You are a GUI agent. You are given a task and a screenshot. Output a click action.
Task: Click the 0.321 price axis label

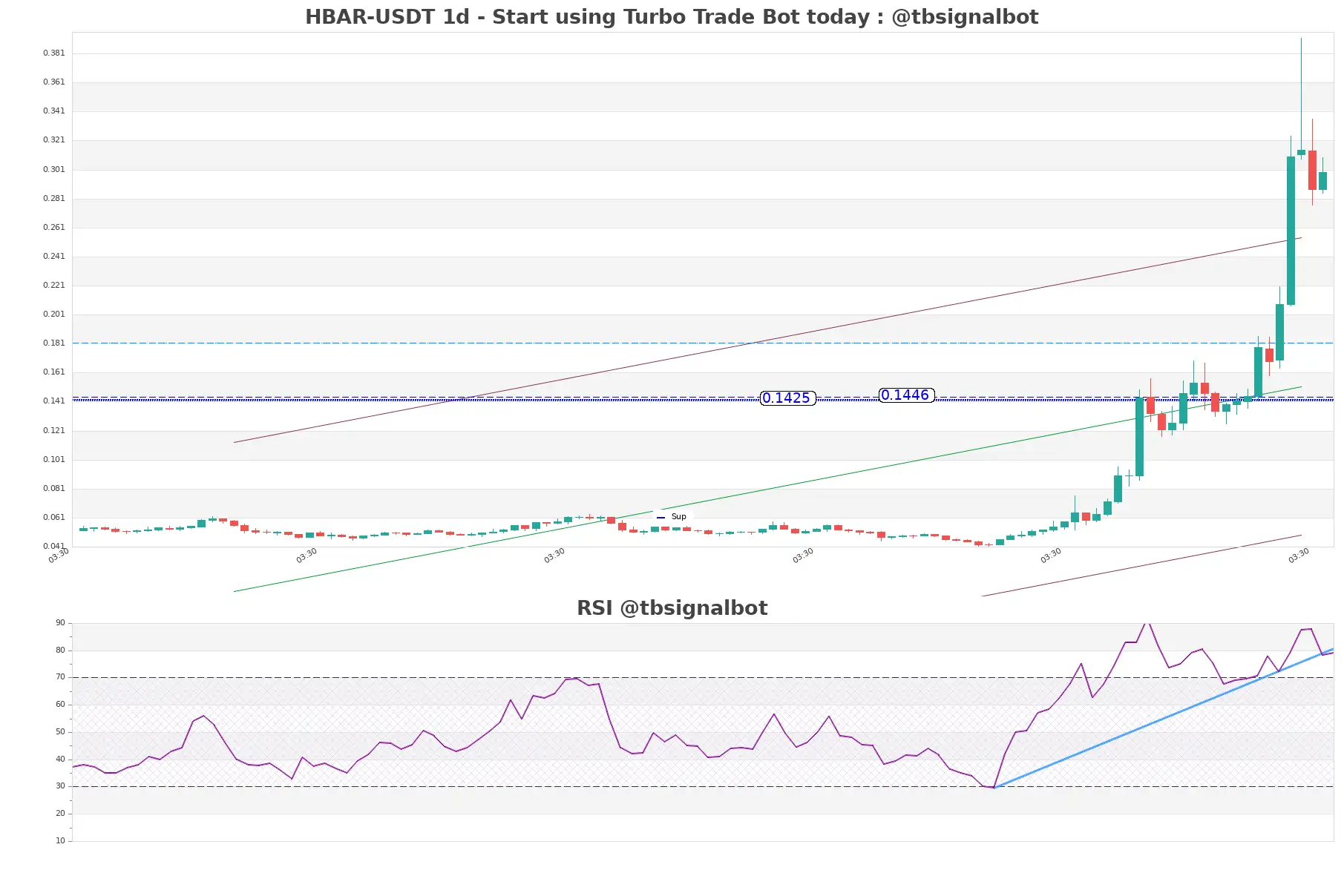(x=53, y=139)
